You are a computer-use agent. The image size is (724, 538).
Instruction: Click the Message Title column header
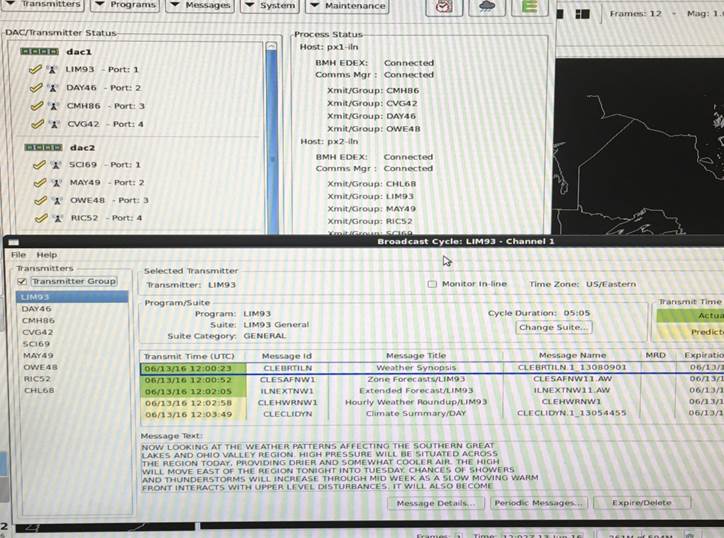pyautogui.click(x=416, y=355)
